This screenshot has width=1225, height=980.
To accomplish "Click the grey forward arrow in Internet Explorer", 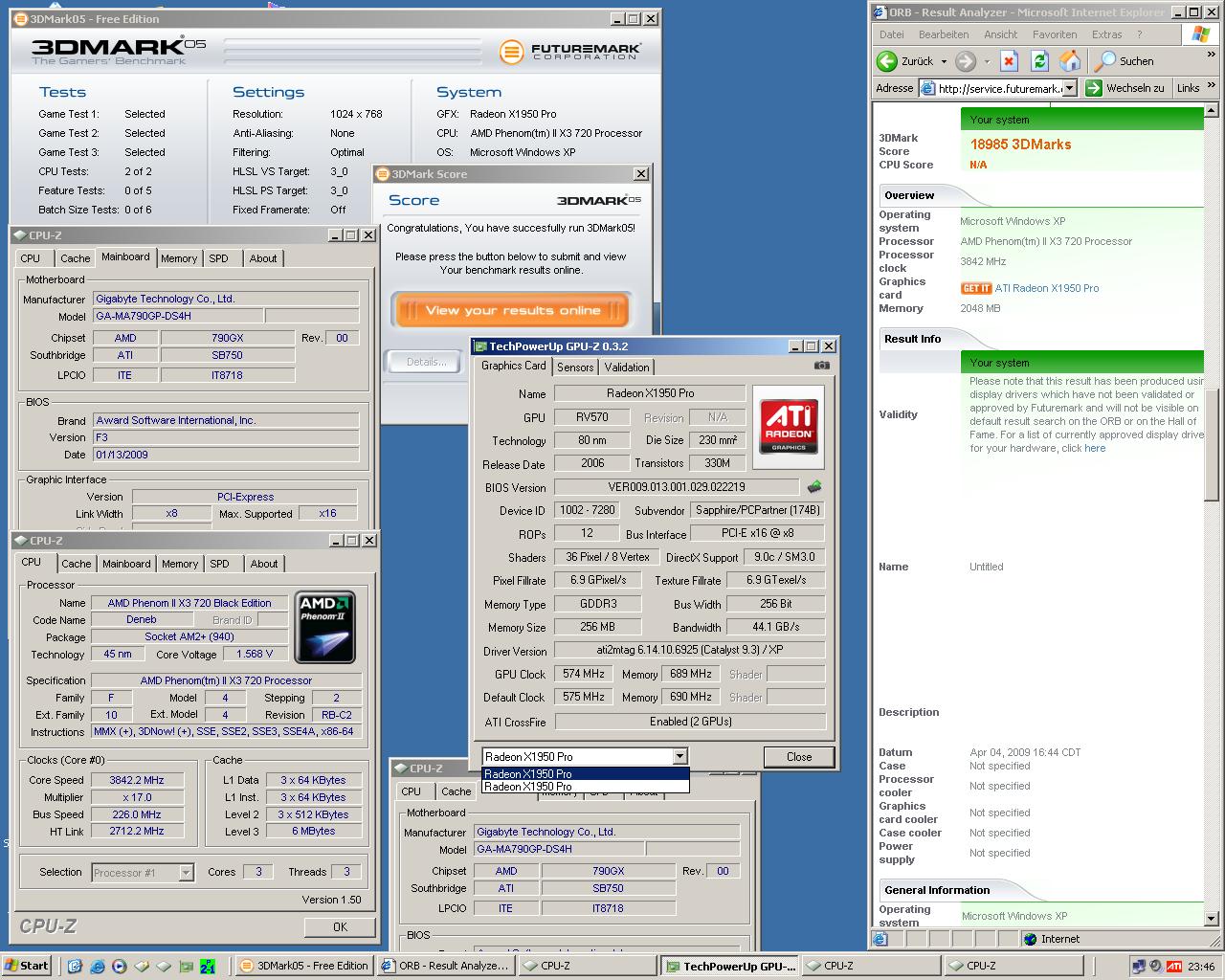I will [x=966, y=61].
